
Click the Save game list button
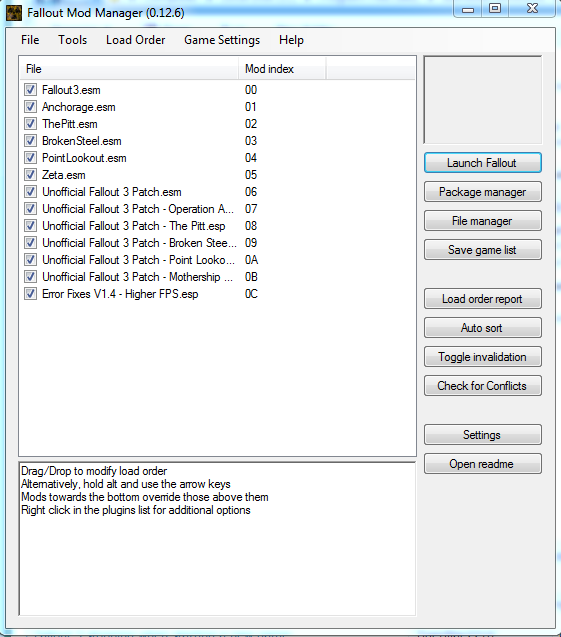483,250
